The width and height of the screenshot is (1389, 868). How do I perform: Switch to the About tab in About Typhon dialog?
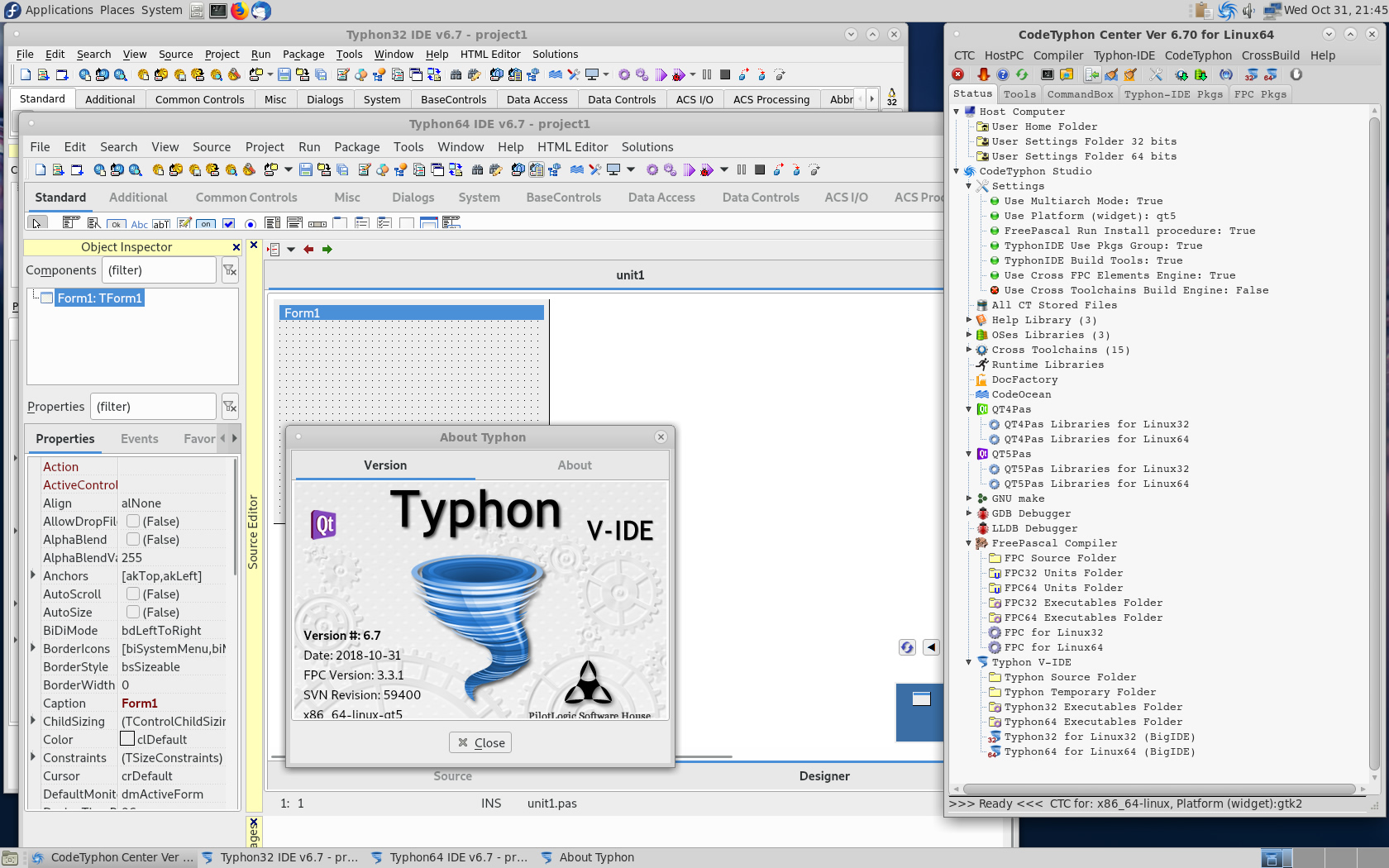coord(574,465)
